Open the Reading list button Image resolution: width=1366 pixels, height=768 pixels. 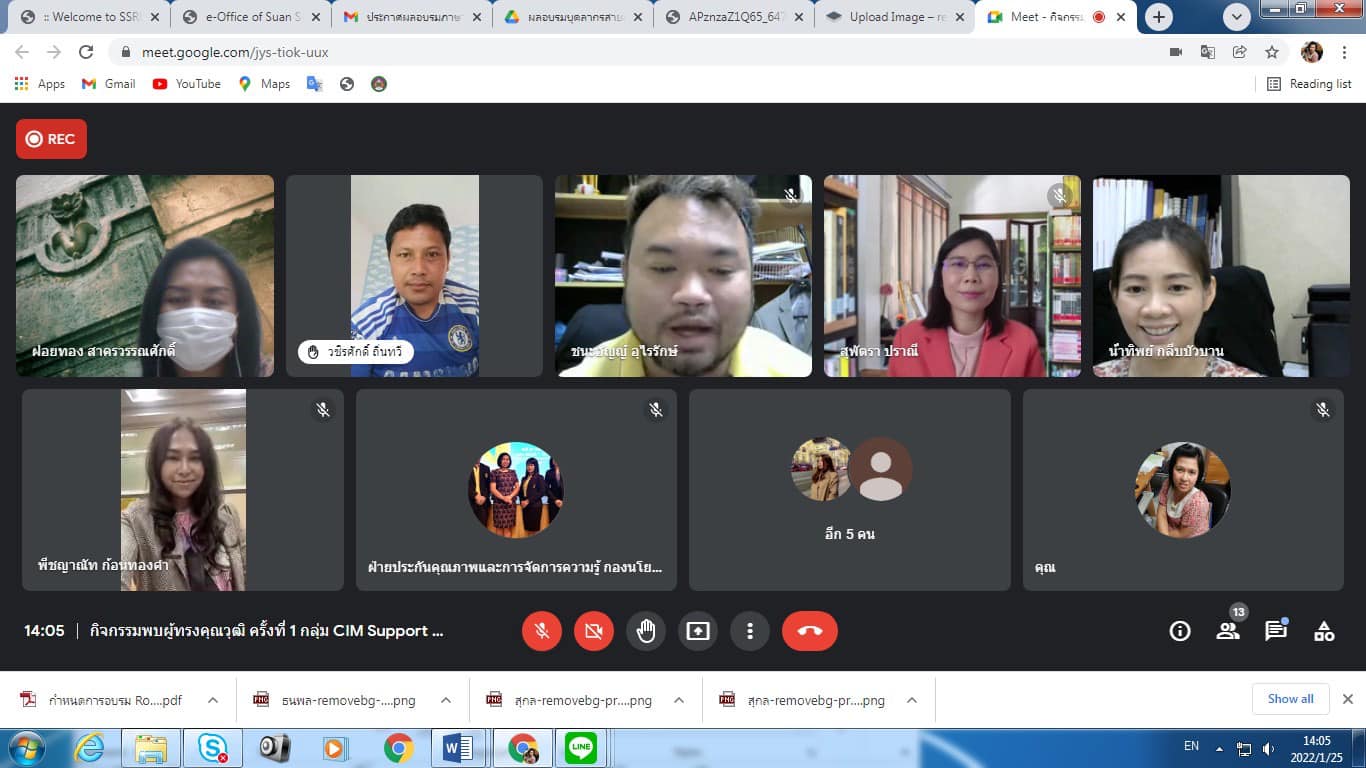[1309, 84]
